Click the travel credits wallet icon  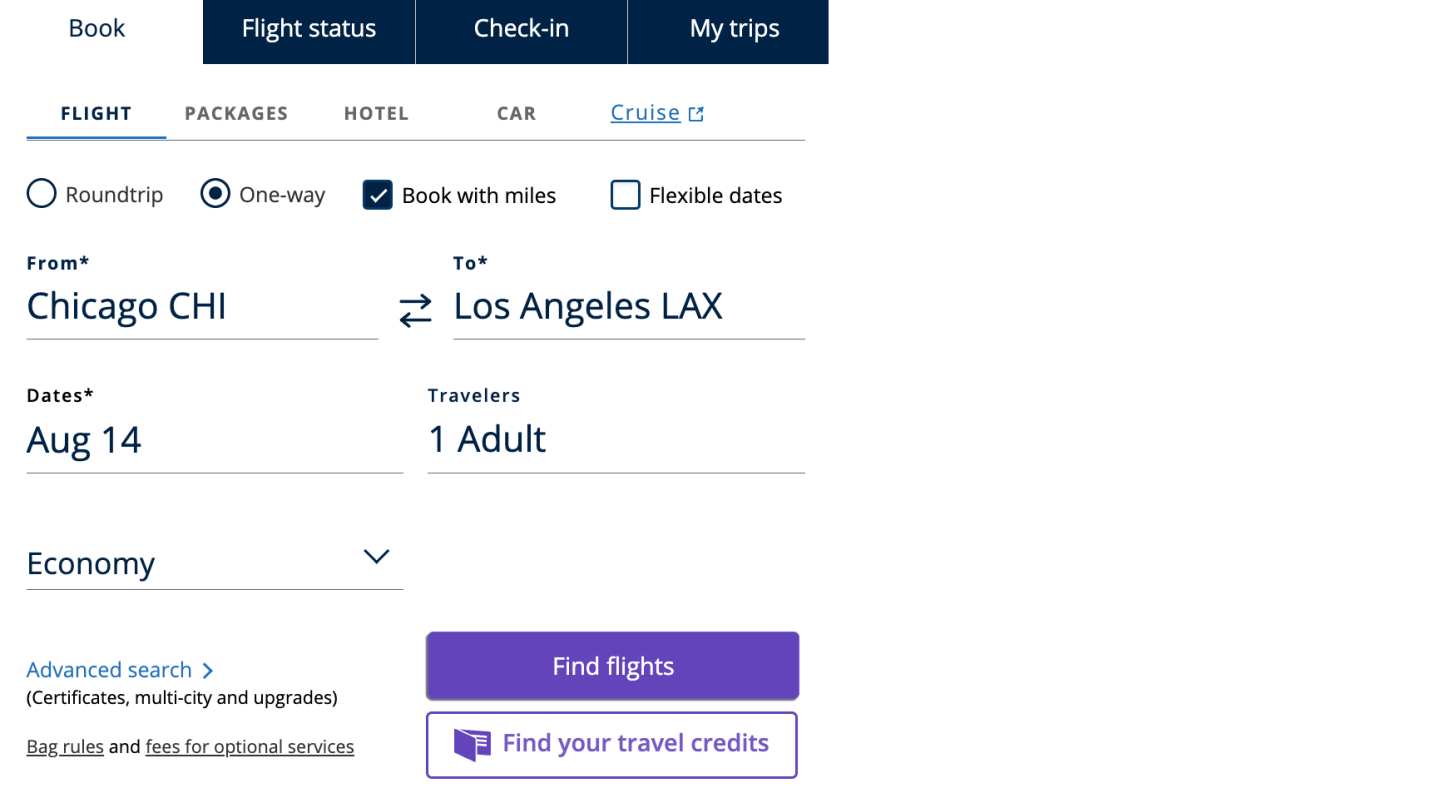(x=472, y=745)
